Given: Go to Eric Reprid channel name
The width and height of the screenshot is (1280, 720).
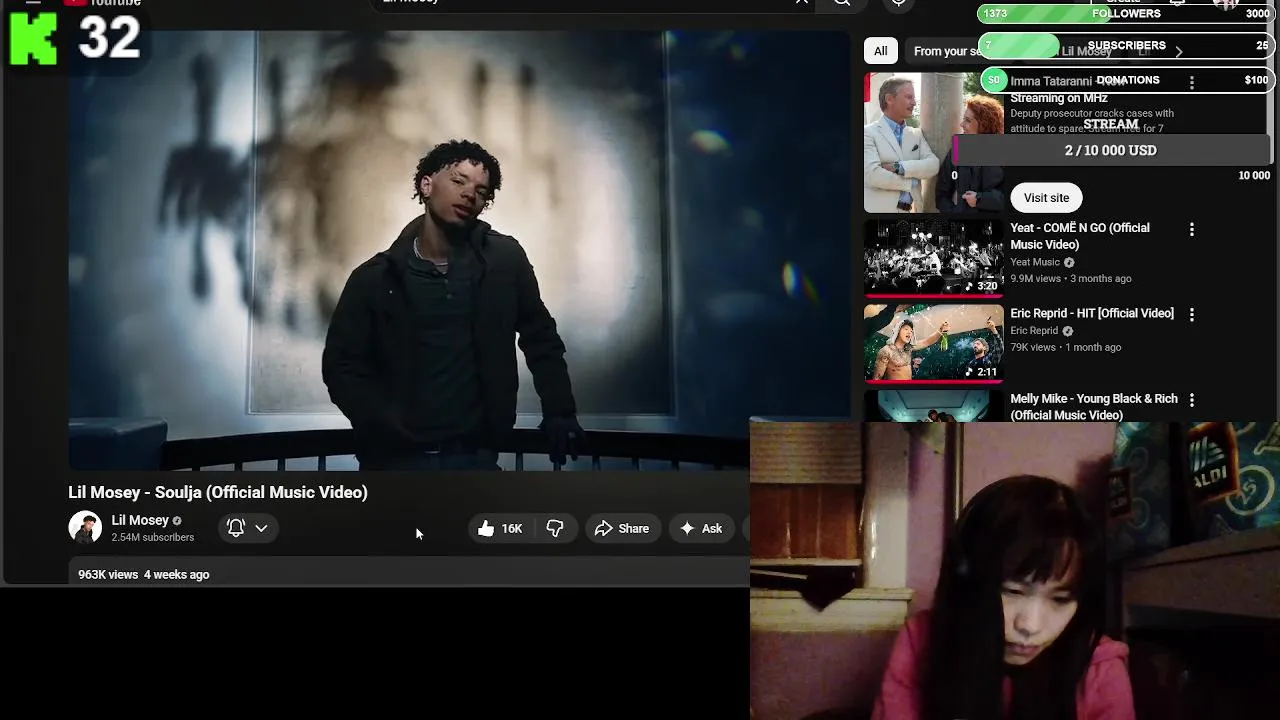Looking at the screenshot, I should [1034, 331].
